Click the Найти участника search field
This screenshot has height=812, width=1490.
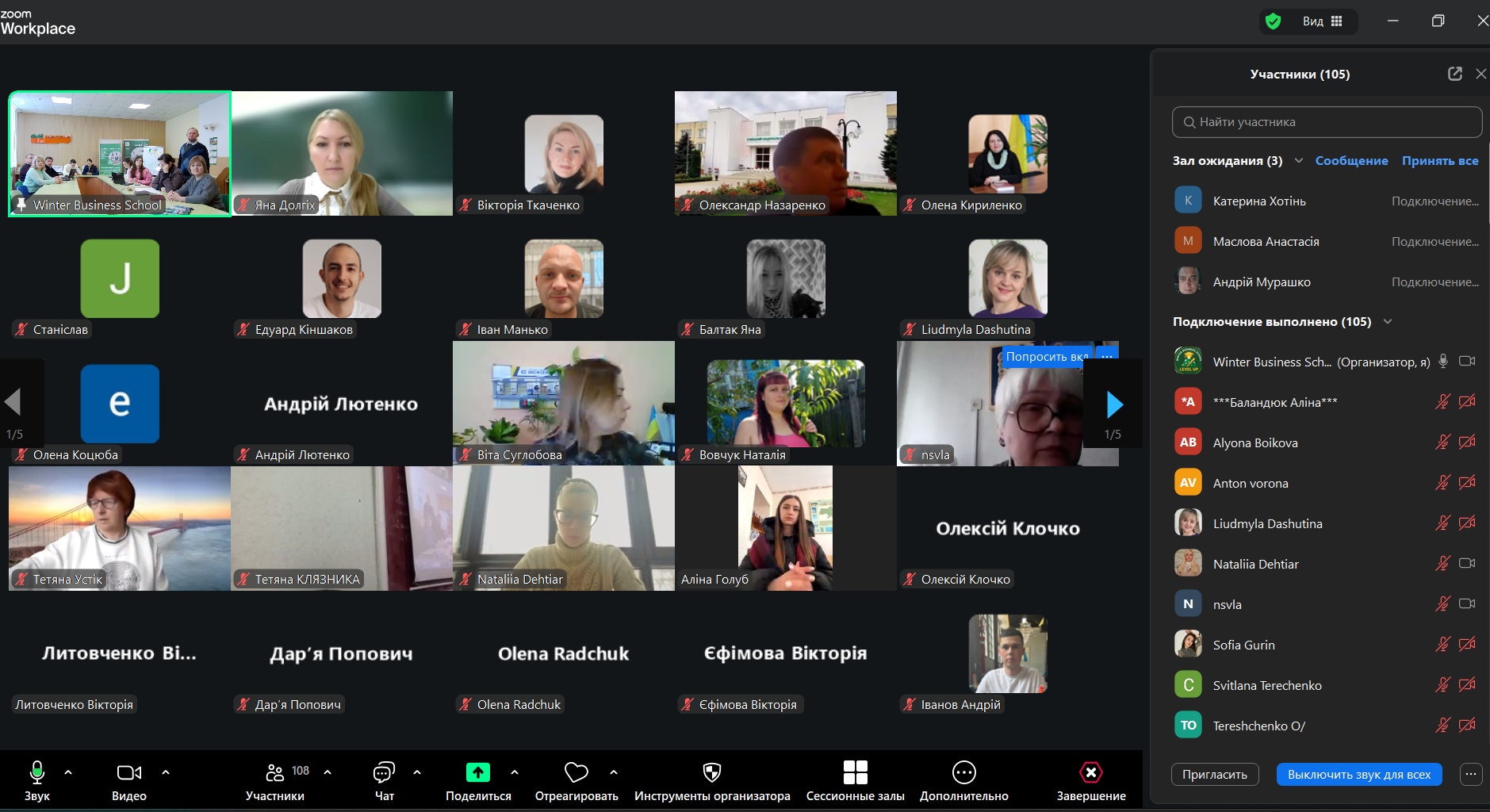pyautogui.click(x=1327, y=122)
